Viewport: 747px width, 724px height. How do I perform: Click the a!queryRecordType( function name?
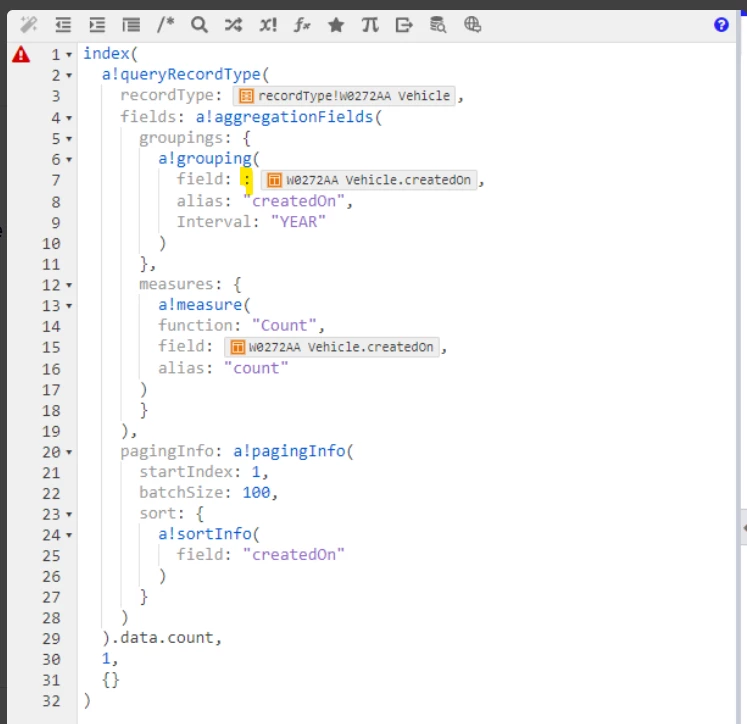(185, 74)
